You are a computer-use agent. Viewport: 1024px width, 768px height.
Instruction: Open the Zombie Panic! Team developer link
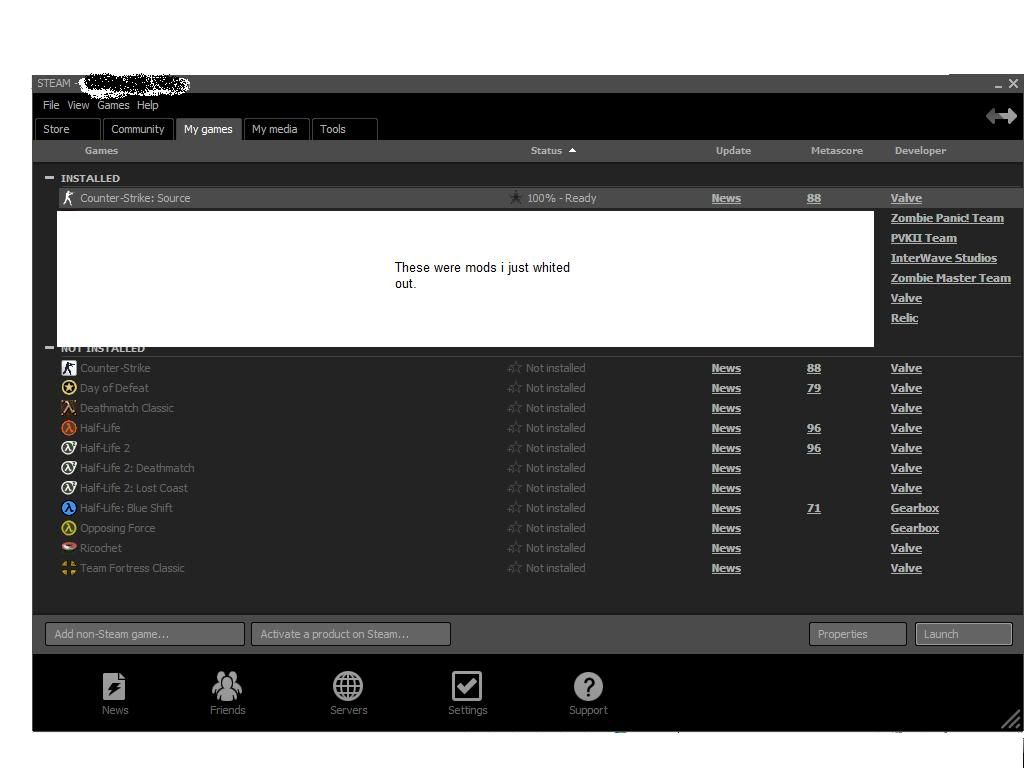tap(947, 218)
